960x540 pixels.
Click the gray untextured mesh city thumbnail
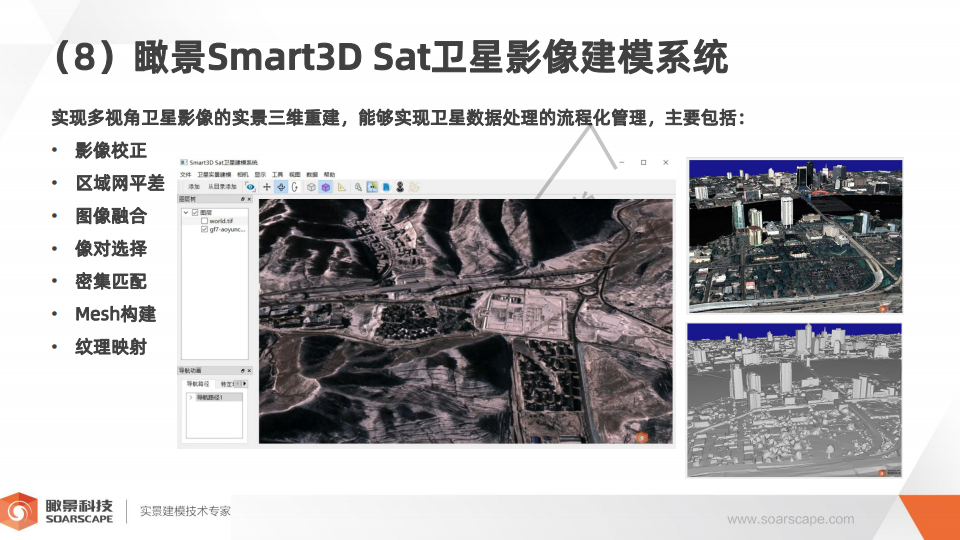click(x=794, y=400)
